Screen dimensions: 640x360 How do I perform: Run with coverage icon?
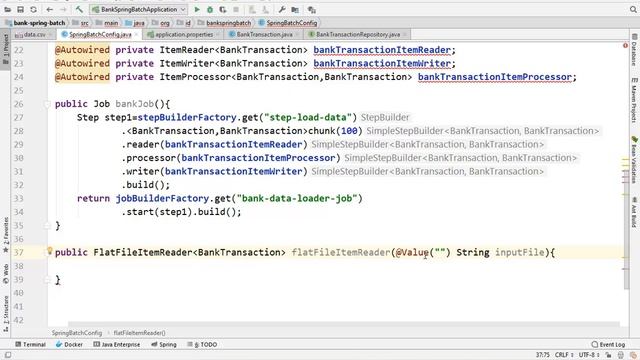[222, 9]
